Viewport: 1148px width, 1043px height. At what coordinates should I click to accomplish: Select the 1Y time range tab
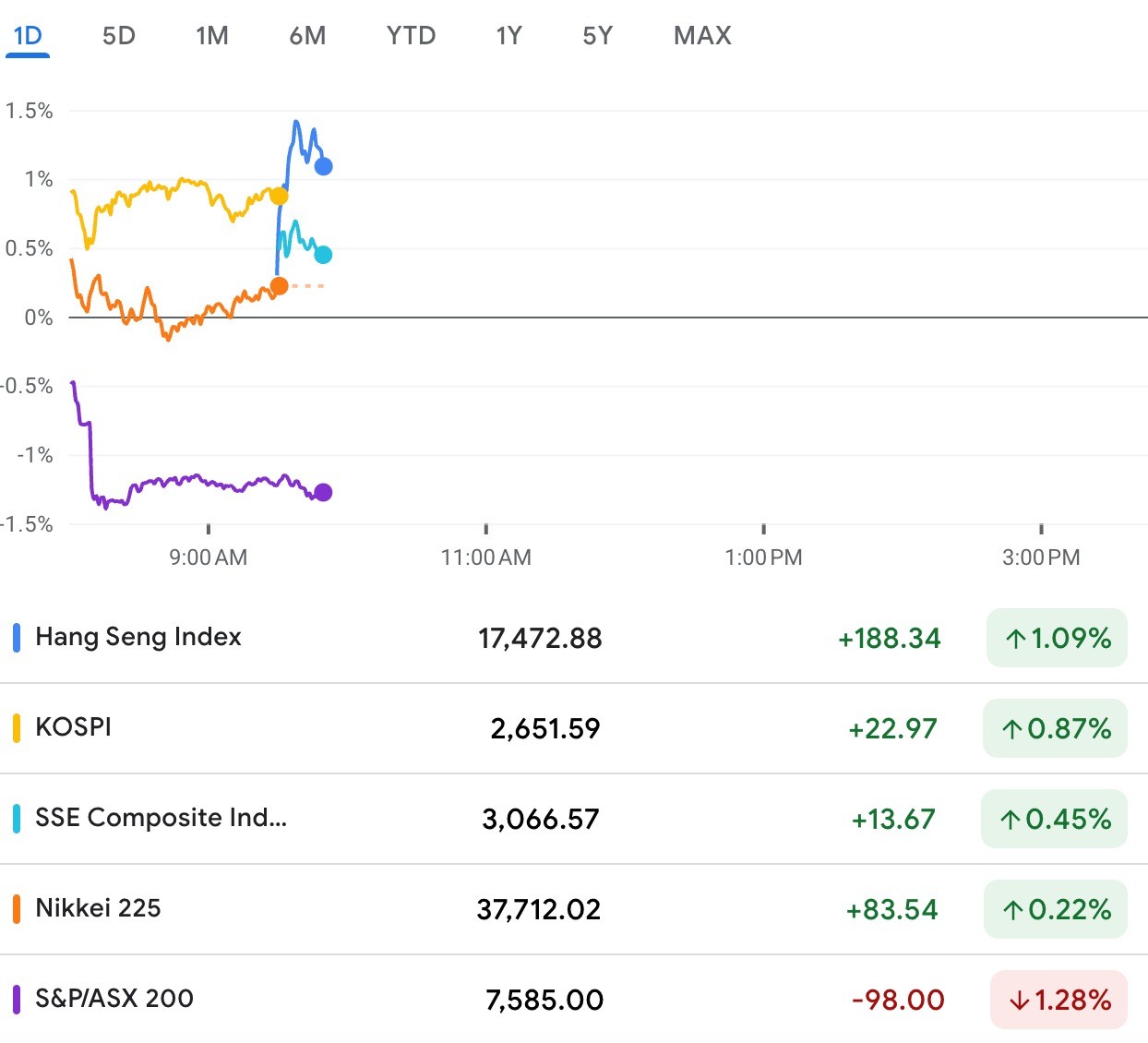pos(509,36)
